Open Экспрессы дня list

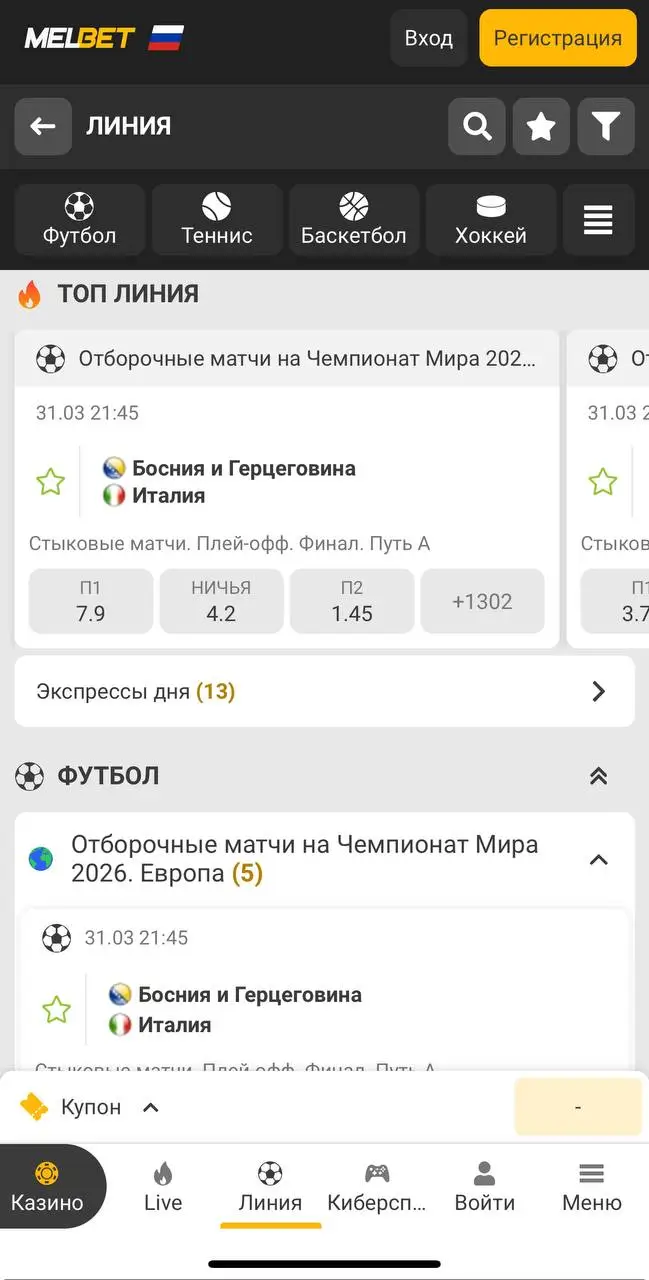324,691
